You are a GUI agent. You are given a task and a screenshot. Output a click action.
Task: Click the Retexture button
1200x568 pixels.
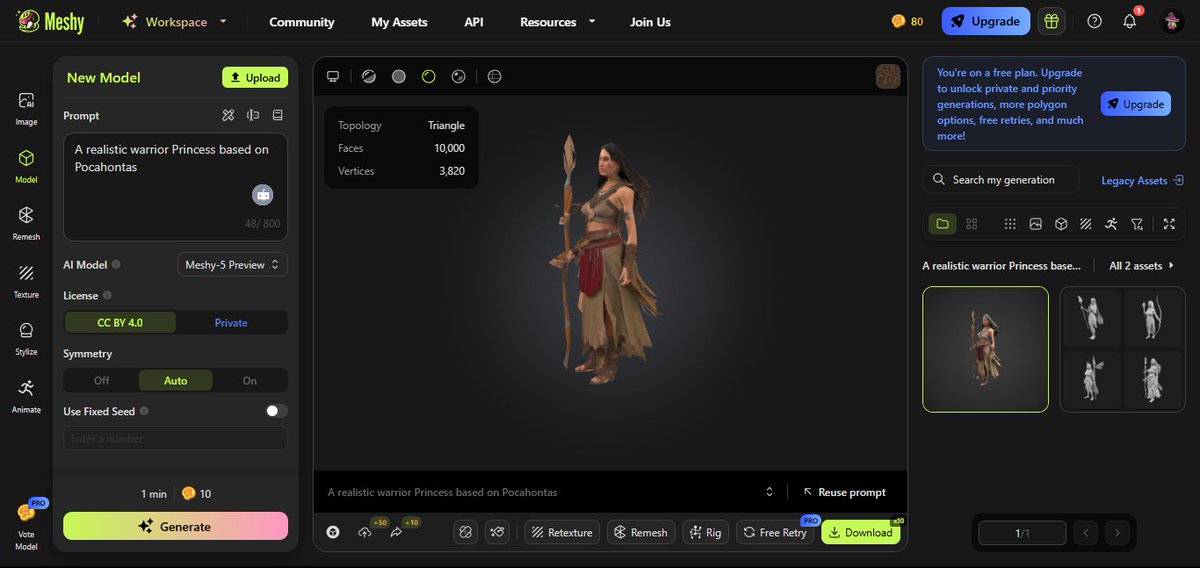click(x=562, y=532)
